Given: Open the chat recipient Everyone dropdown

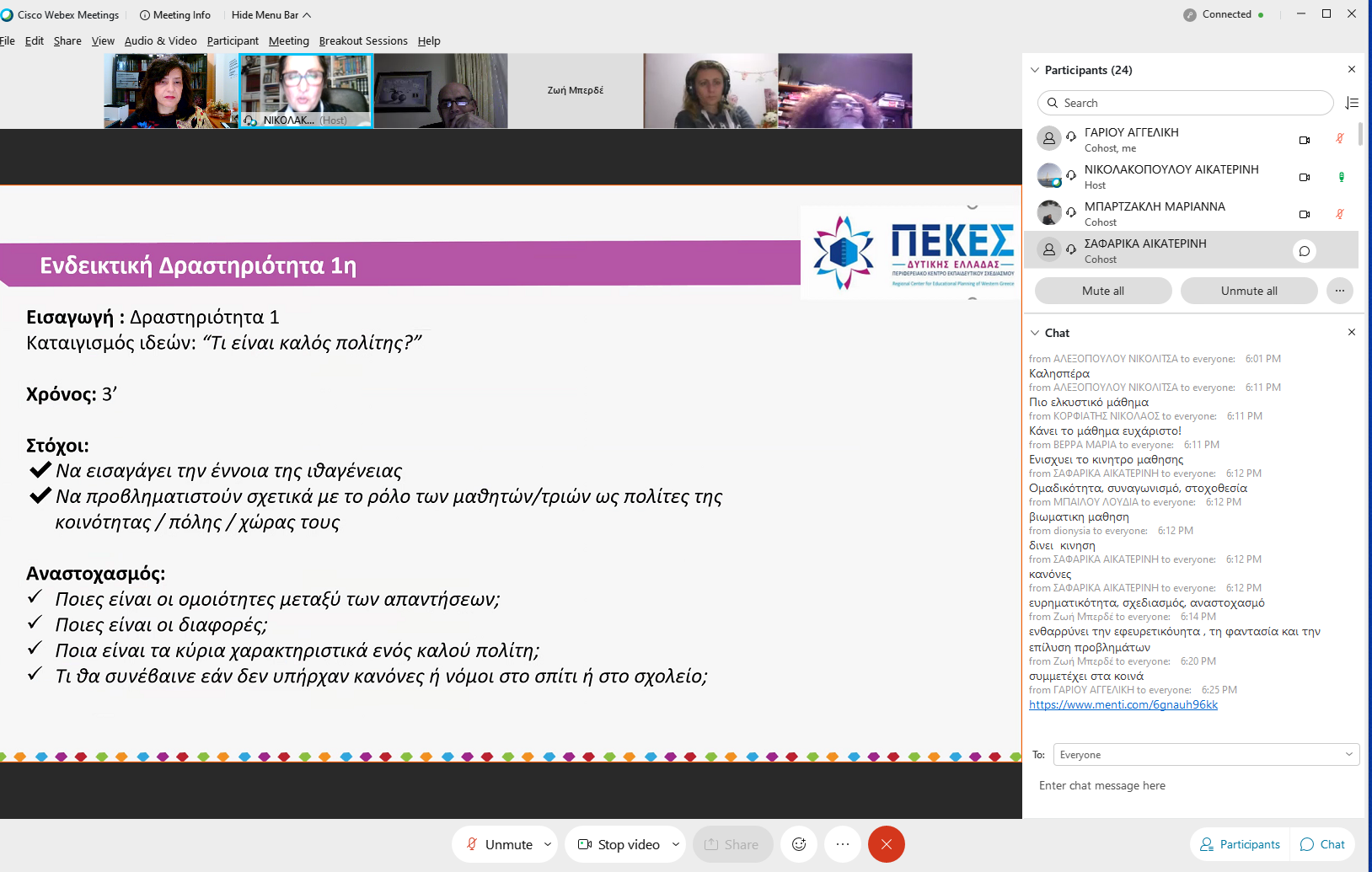Looking at the screenshot, I should click(1206, 755).
